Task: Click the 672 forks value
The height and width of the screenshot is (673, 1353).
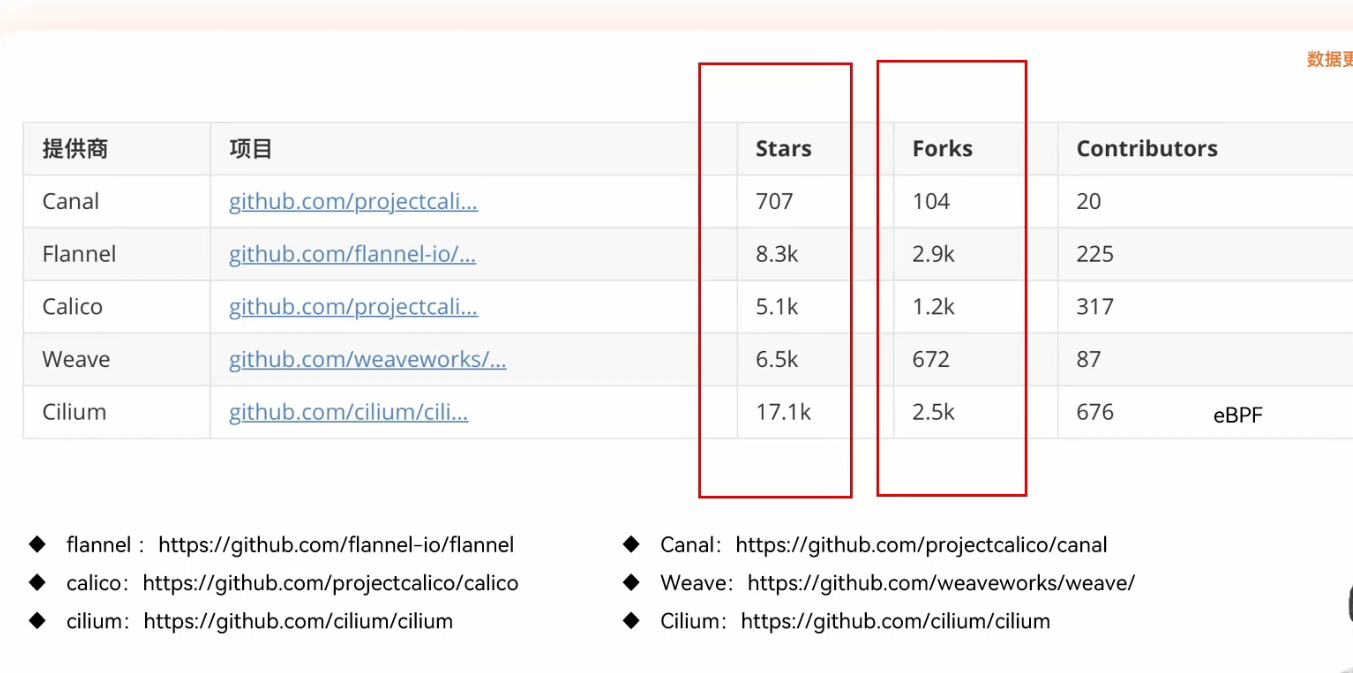Action: coord(931,360)
